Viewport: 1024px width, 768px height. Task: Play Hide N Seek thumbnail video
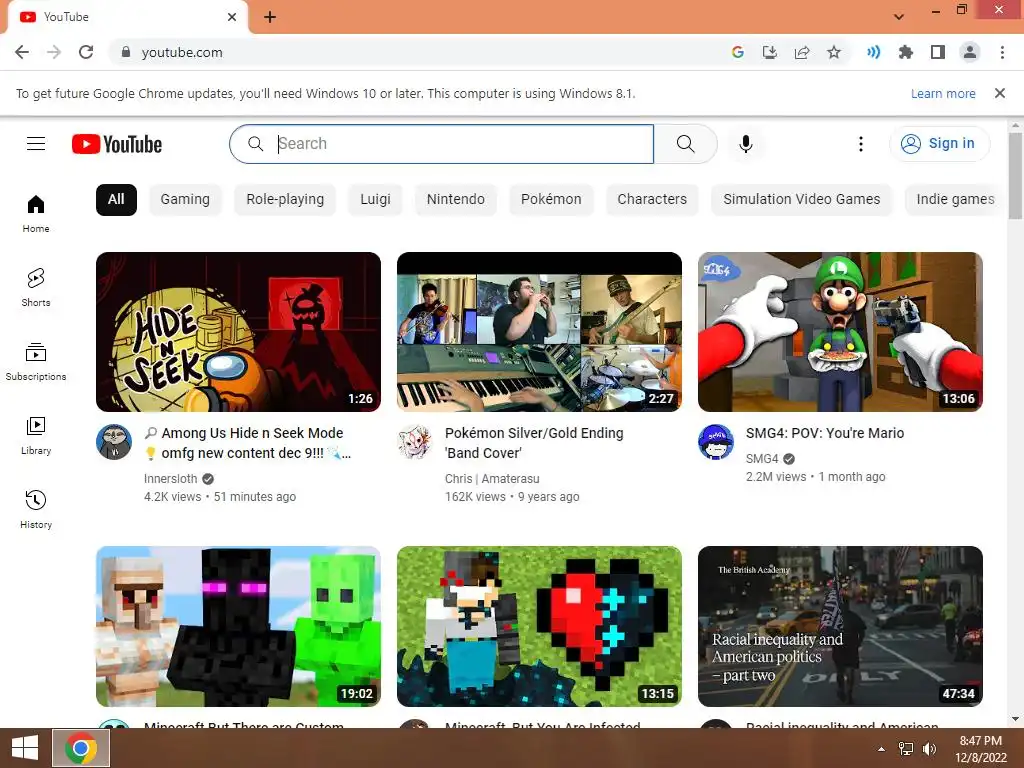238,332
